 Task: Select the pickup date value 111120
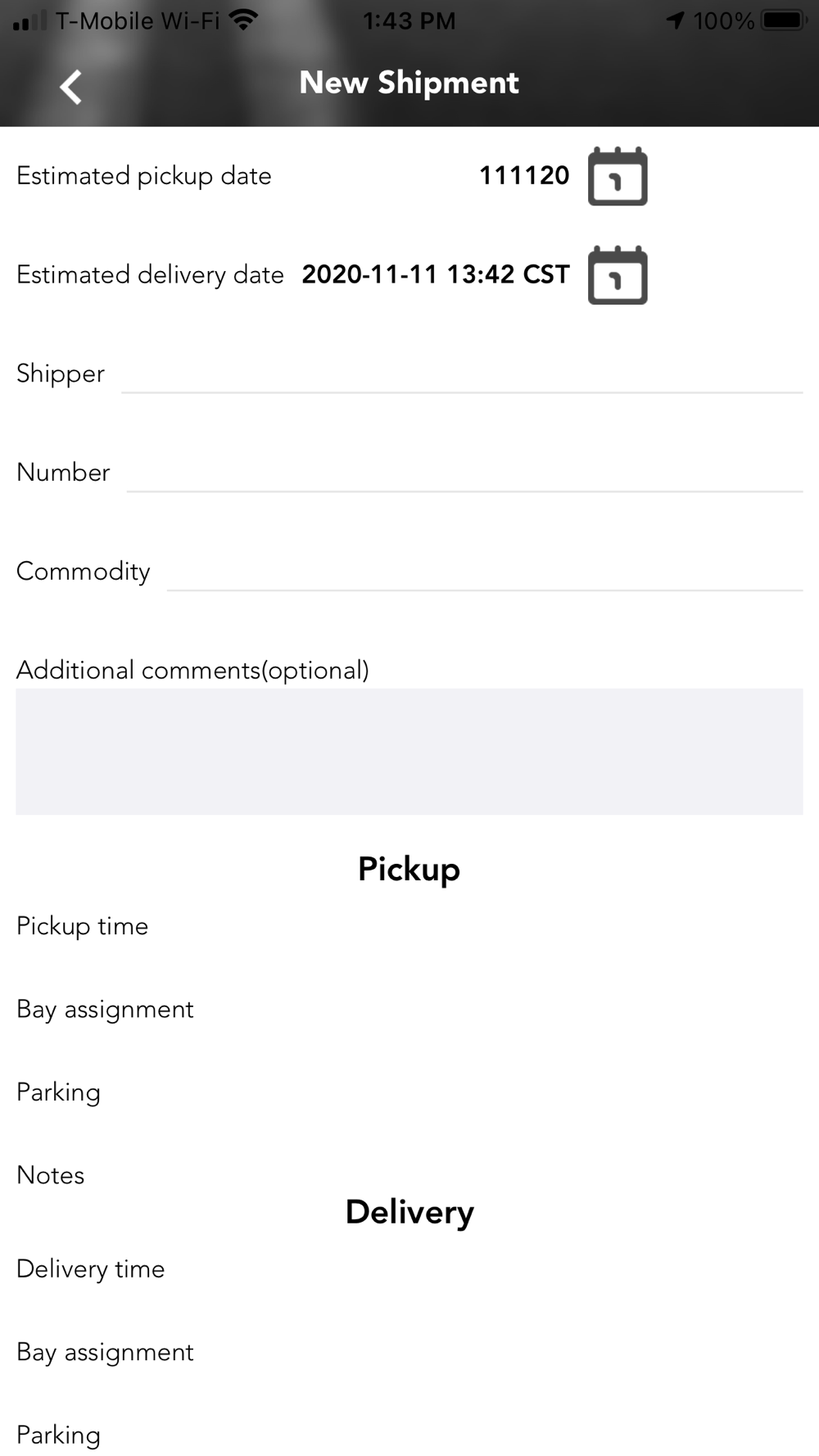tap(524, 175)
